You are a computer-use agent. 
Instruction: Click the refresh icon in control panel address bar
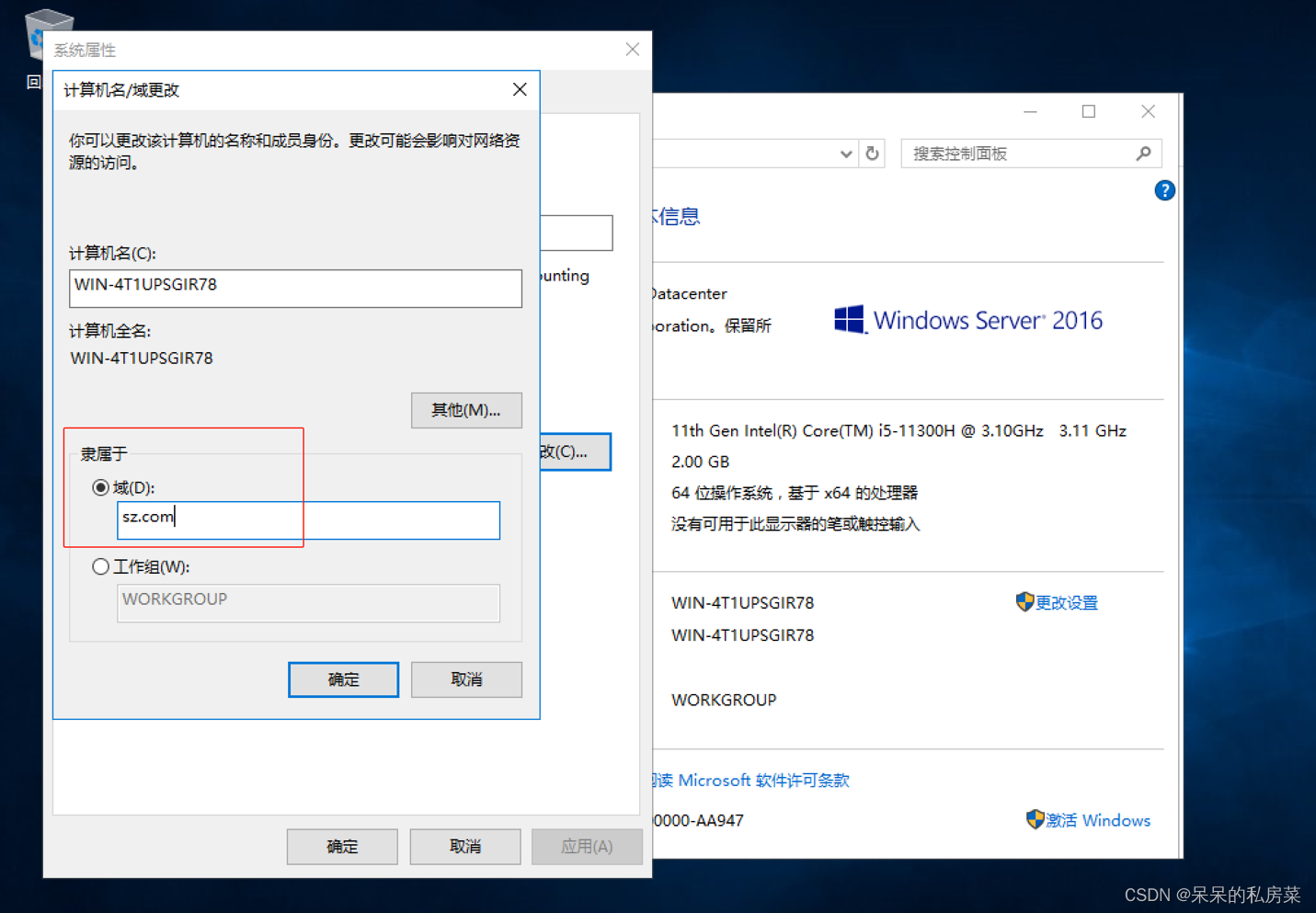tap(872, 154)
